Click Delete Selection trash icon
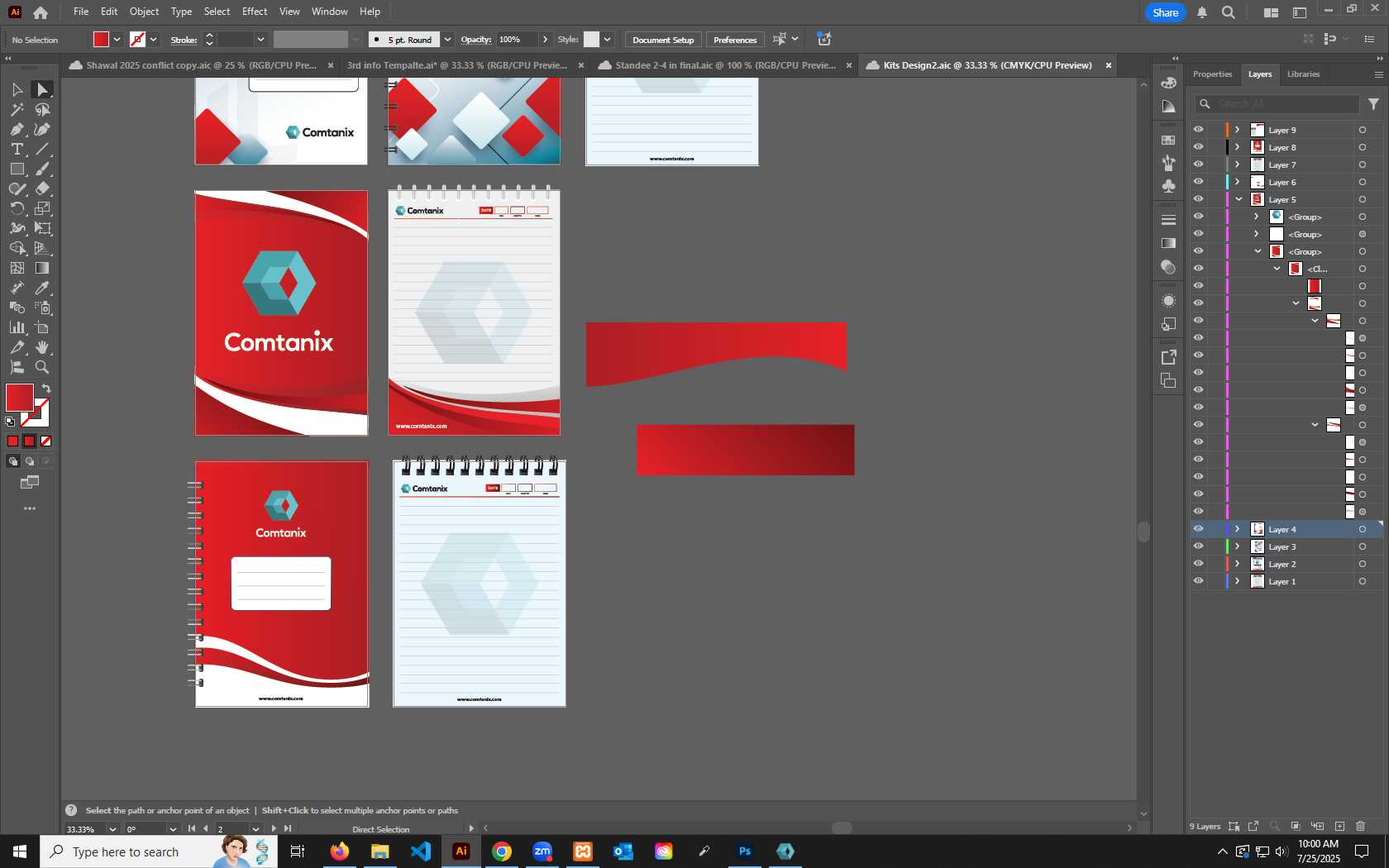1389x868 pixels. tap(1361, 826)
